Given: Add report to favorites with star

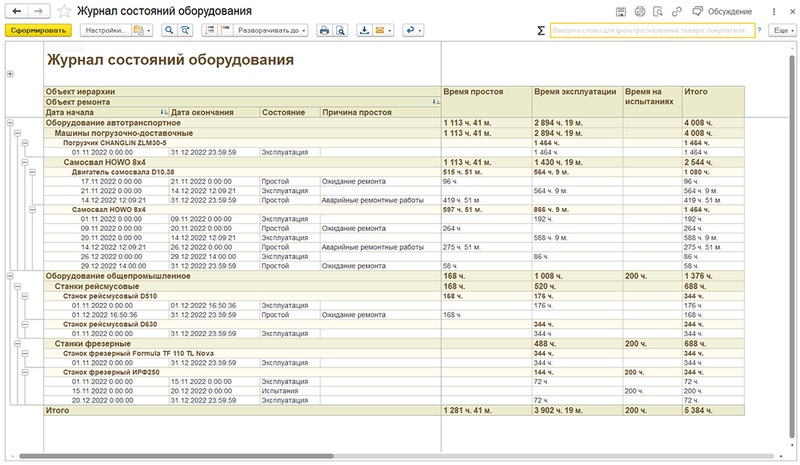Looking at the screenshot, I should 65,11.
